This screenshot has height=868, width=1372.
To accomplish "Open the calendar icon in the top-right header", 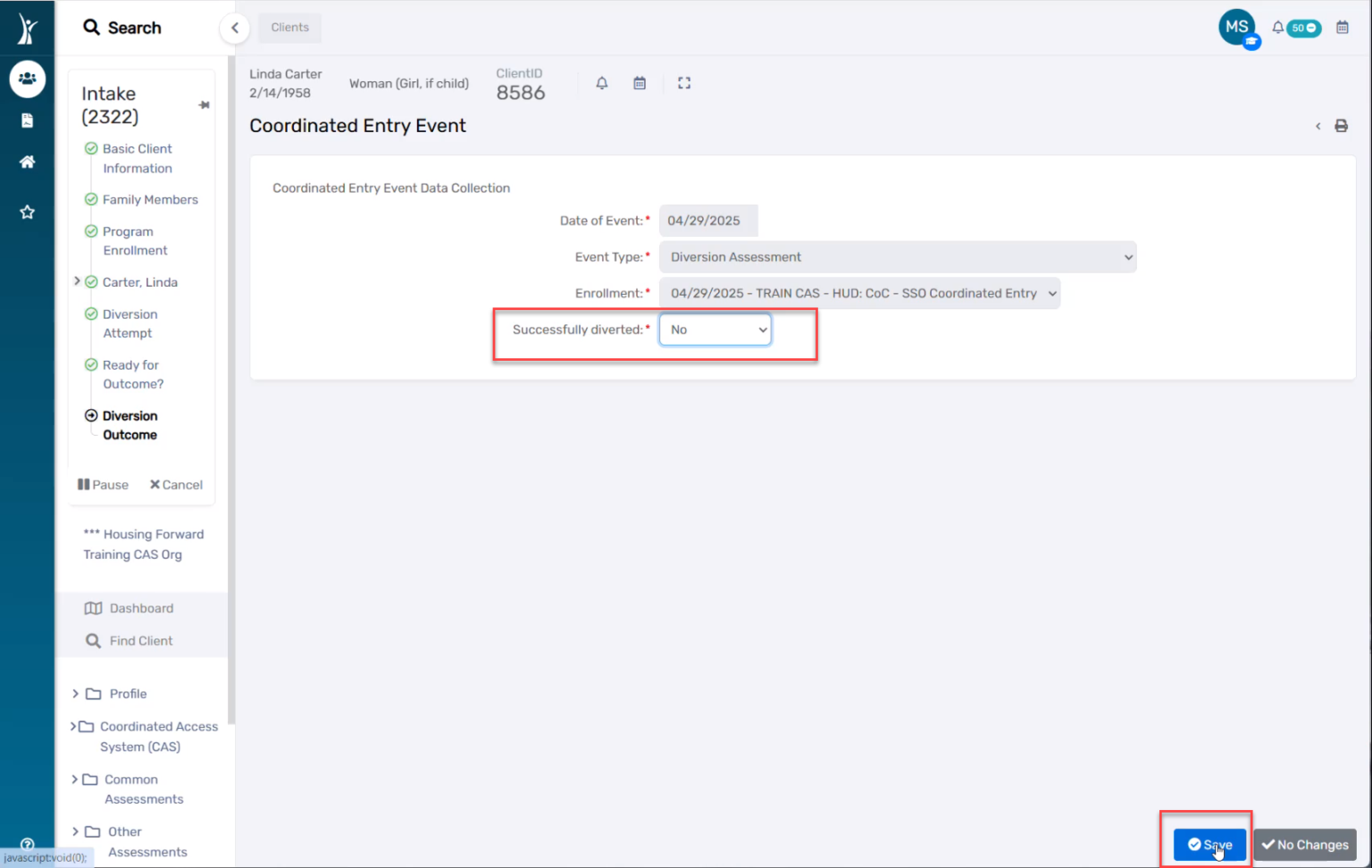I will point(1342,28).
